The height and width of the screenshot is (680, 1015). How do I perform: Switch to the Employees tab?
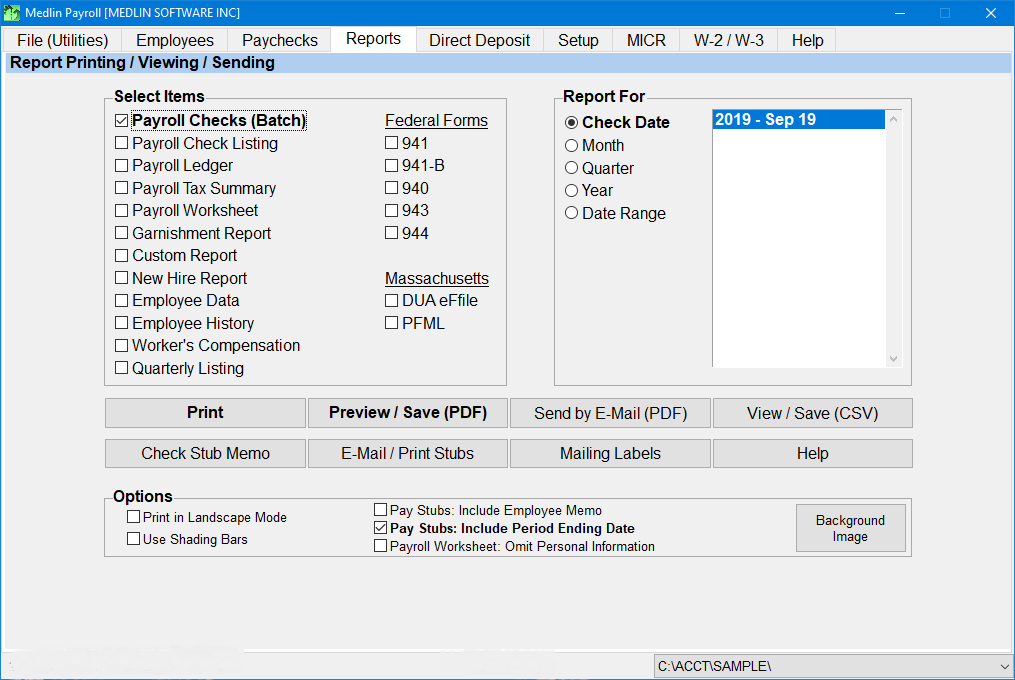[x=174, y=40]
